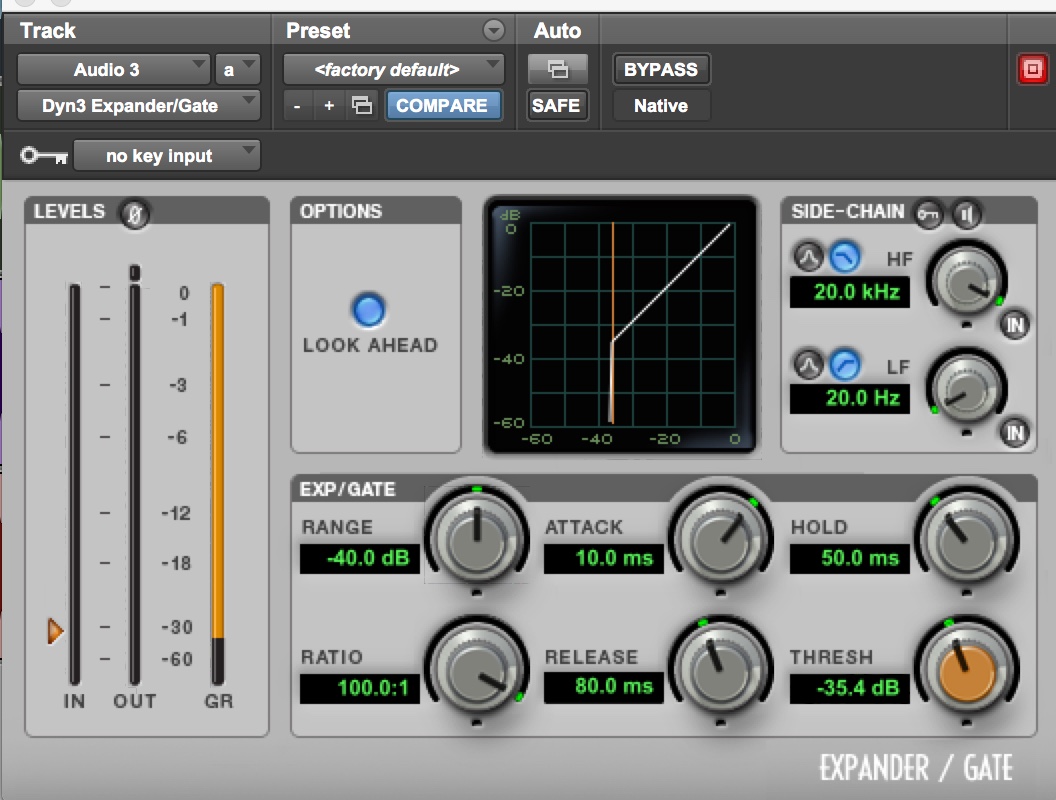The width and height of the screenshot is (1056, 800).
Task: Expand the no key input dropdown
Action: [x=167, y=156]
